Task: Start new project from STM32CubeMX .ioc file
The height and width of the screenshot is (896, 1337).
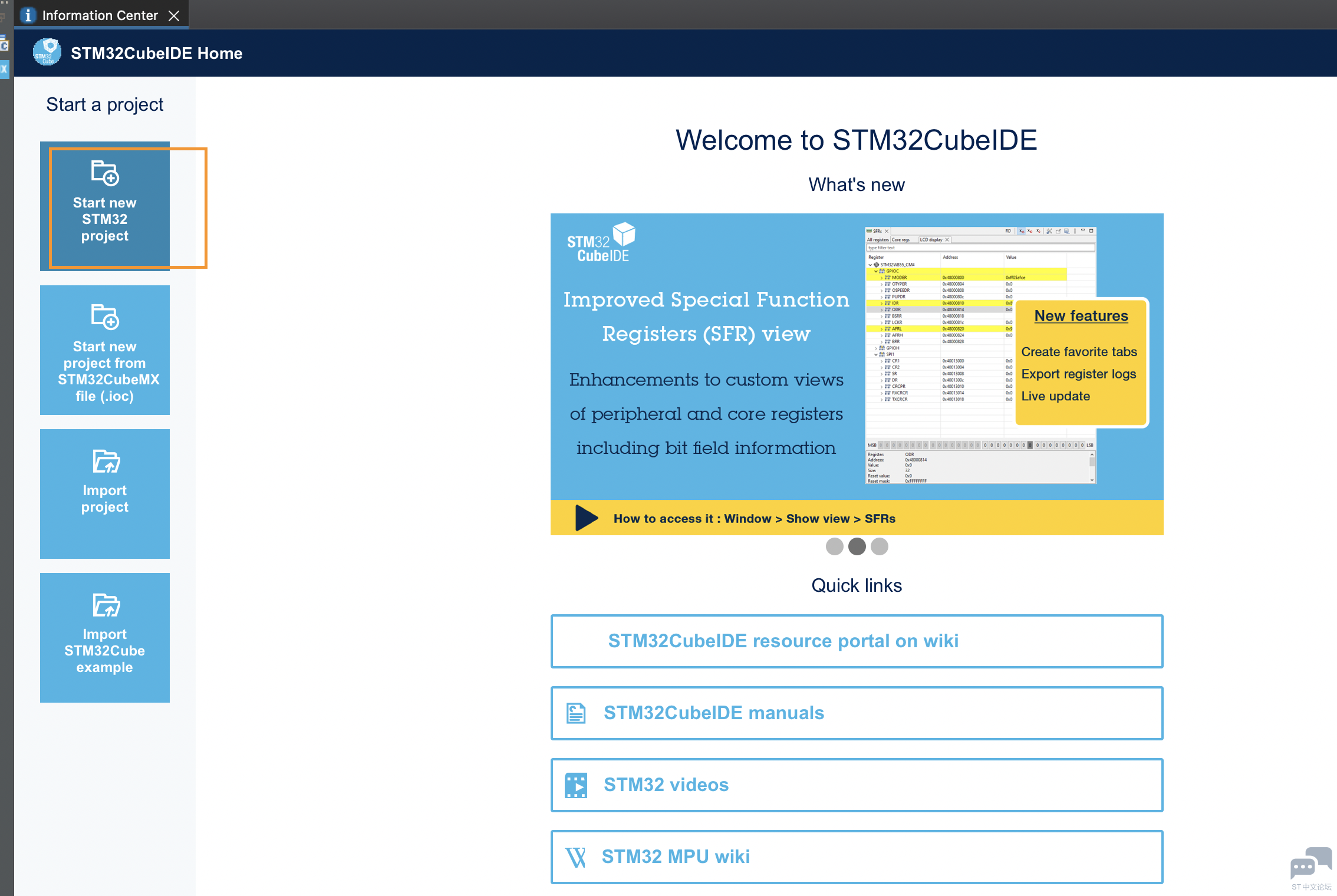Action: [x=105, y=350]
